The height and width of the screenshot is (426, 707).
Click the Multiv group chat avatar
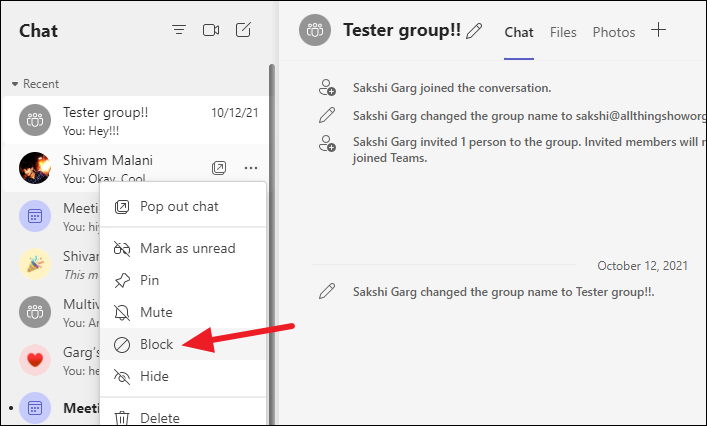tap(35, 312)
